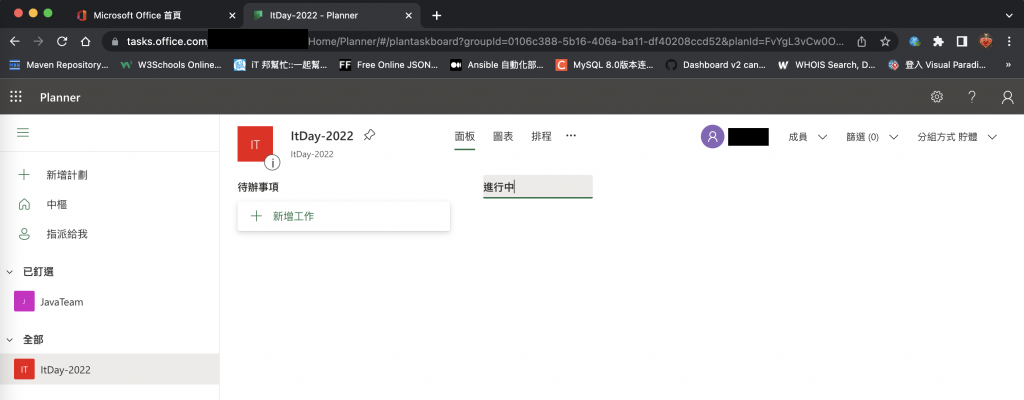Viewport: 1024px width, 400px height.
Task: Open a new browser tab
Action: 437,15
